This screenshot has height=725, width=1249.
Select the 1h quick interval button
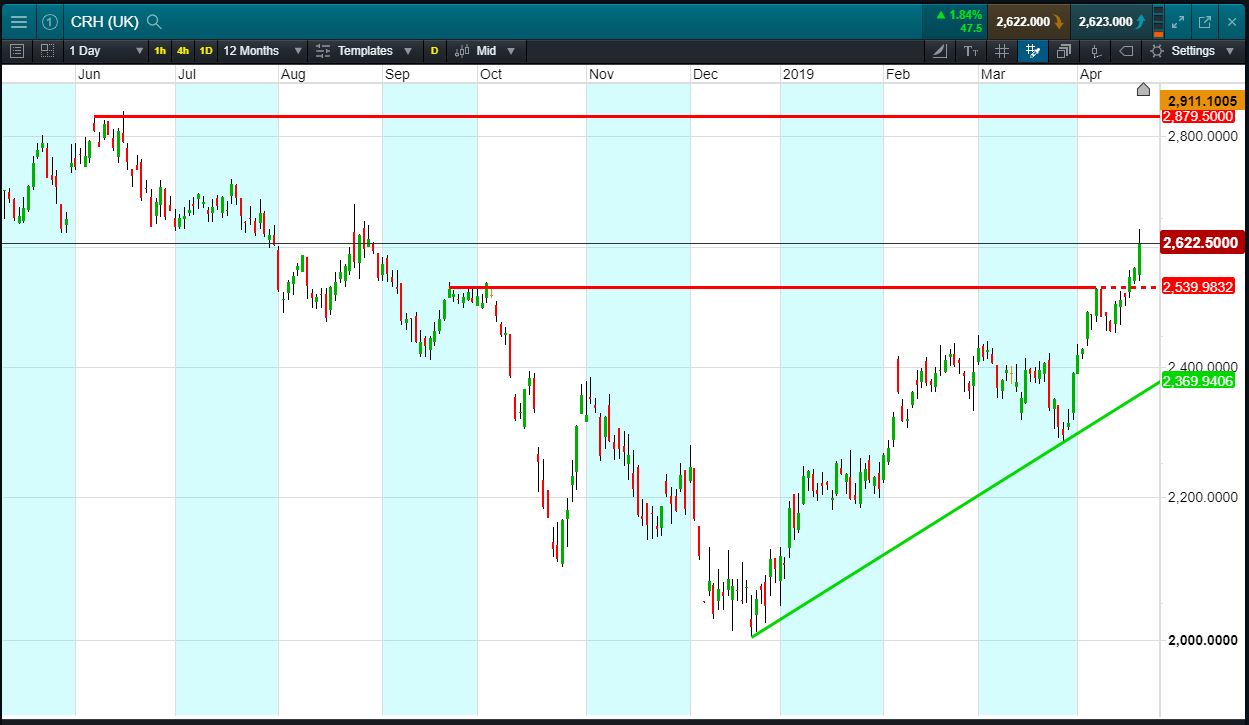point(160,50)
